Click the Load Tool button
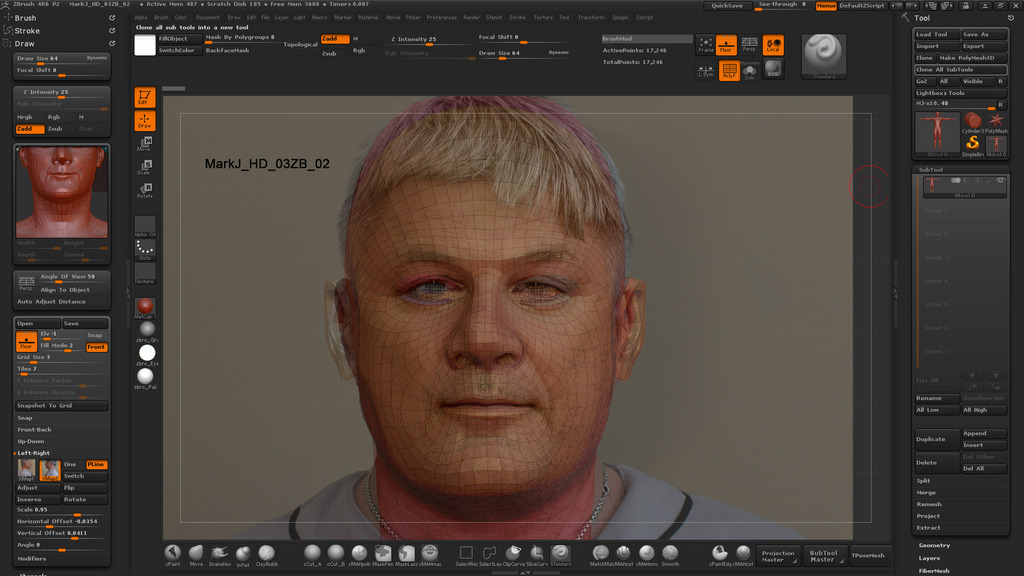 936,35
